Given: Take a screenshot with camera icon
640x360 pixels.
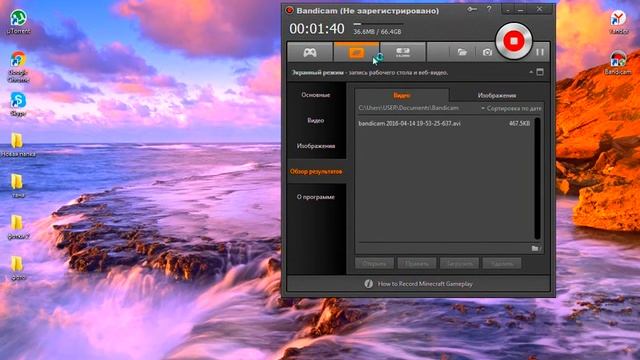Looking at the screenshot, I should pos(487,52).
